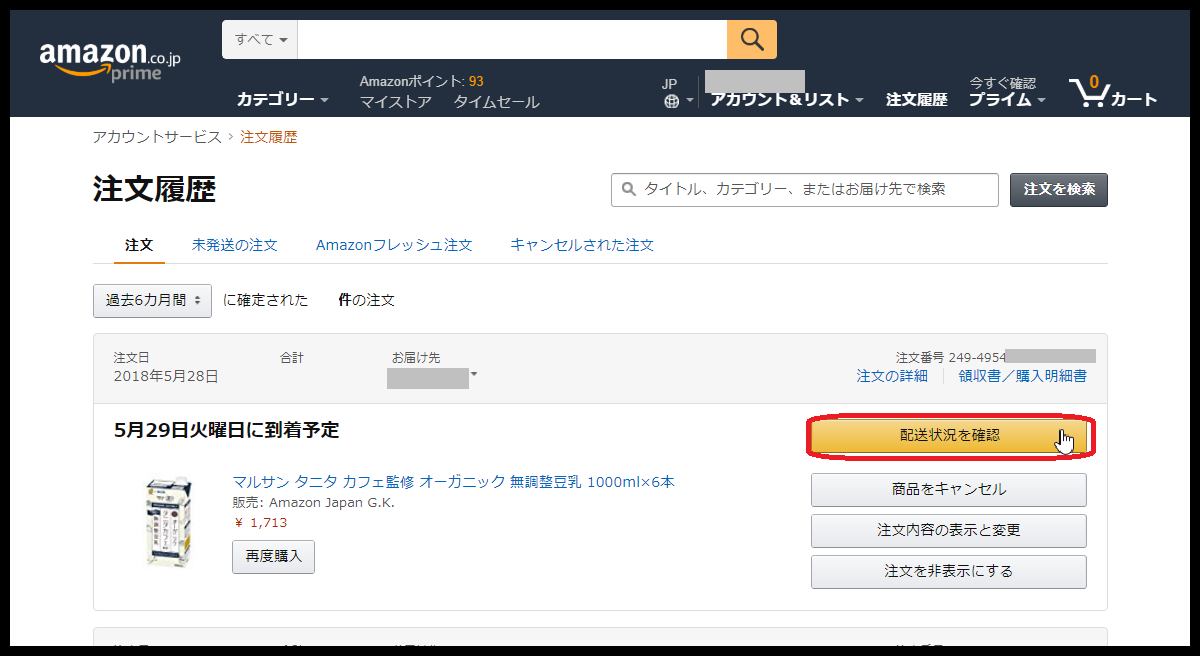The height and width of the screenshot is (656, 1200).
Task: Expand the カテゴリー menu
Action: (282, 100)
